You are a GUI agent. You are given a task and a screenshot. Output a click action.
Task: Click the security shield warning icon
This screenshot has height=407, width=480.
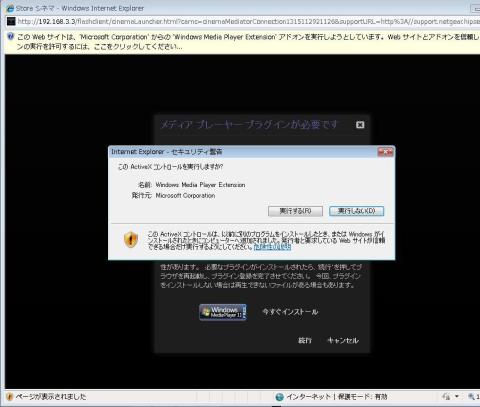[131, 239]
